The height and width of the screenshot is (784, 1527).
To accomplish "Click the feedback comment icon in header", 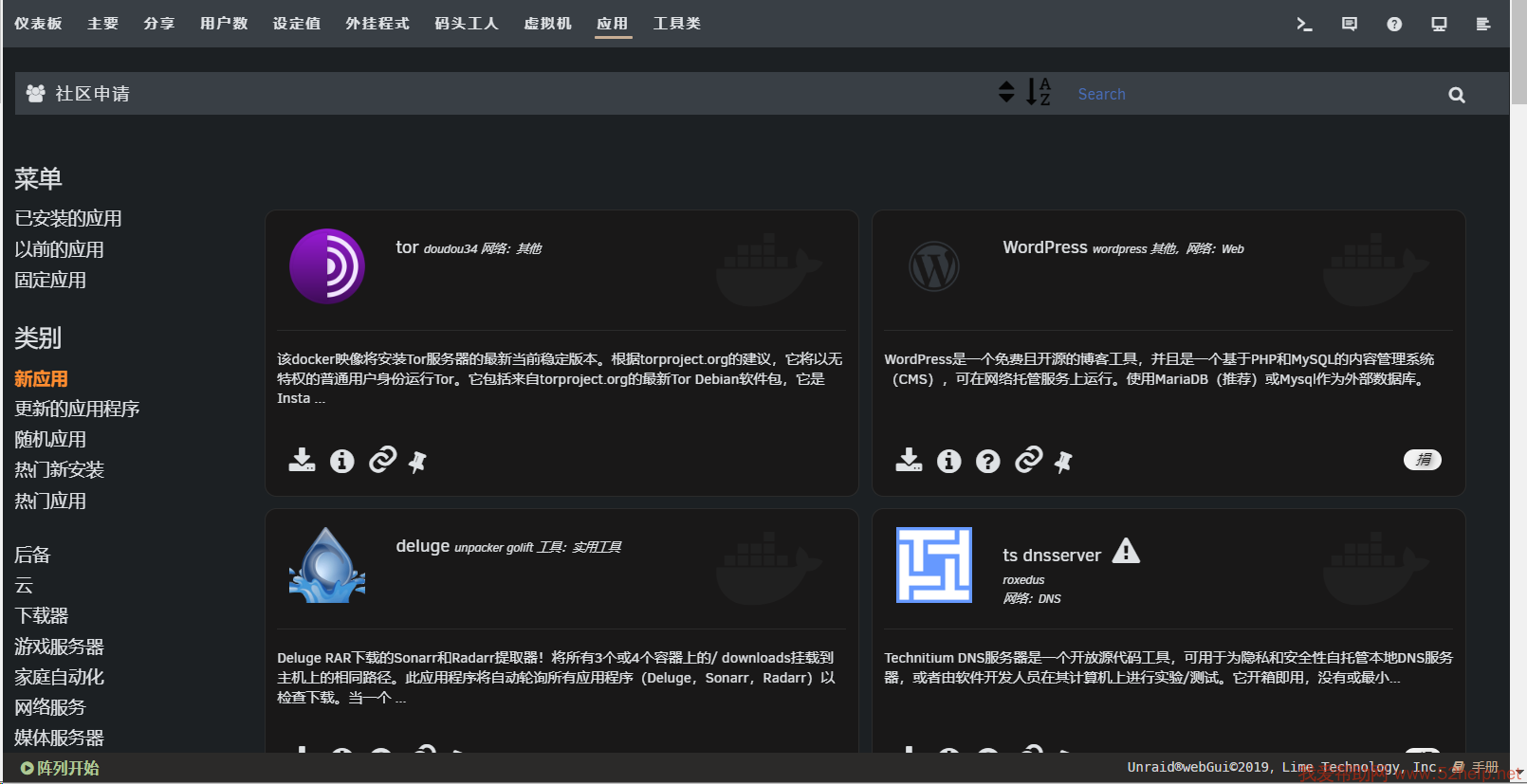I will tap(1349, 25).
